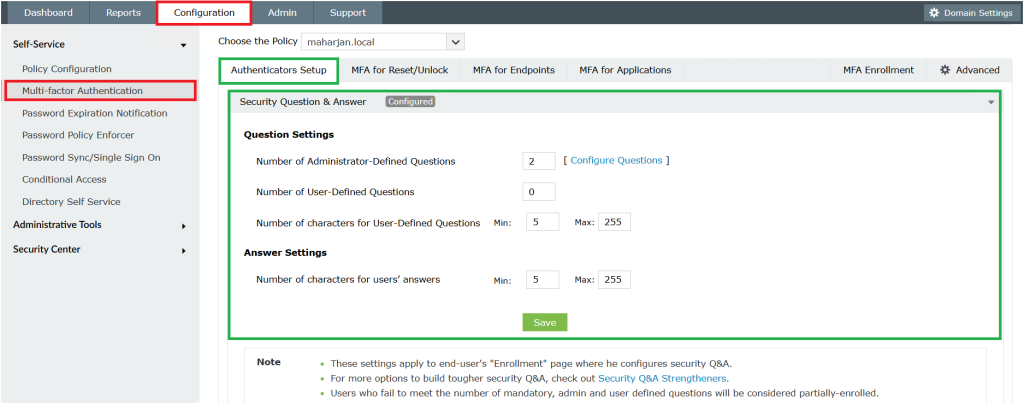Click the Advanced gear tab
The height and width of the screenshot is (404, 1024).
click(969, 70)
